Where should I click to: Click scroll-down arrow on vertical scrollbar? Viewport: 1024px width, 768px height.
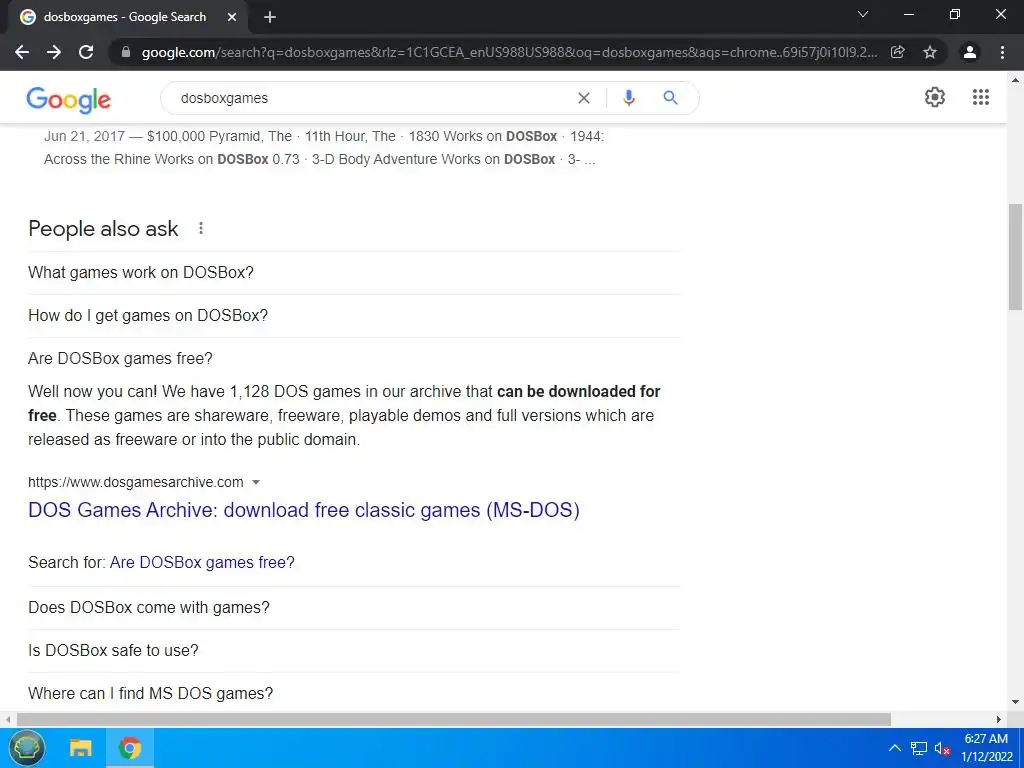[x=1015, y=702]
